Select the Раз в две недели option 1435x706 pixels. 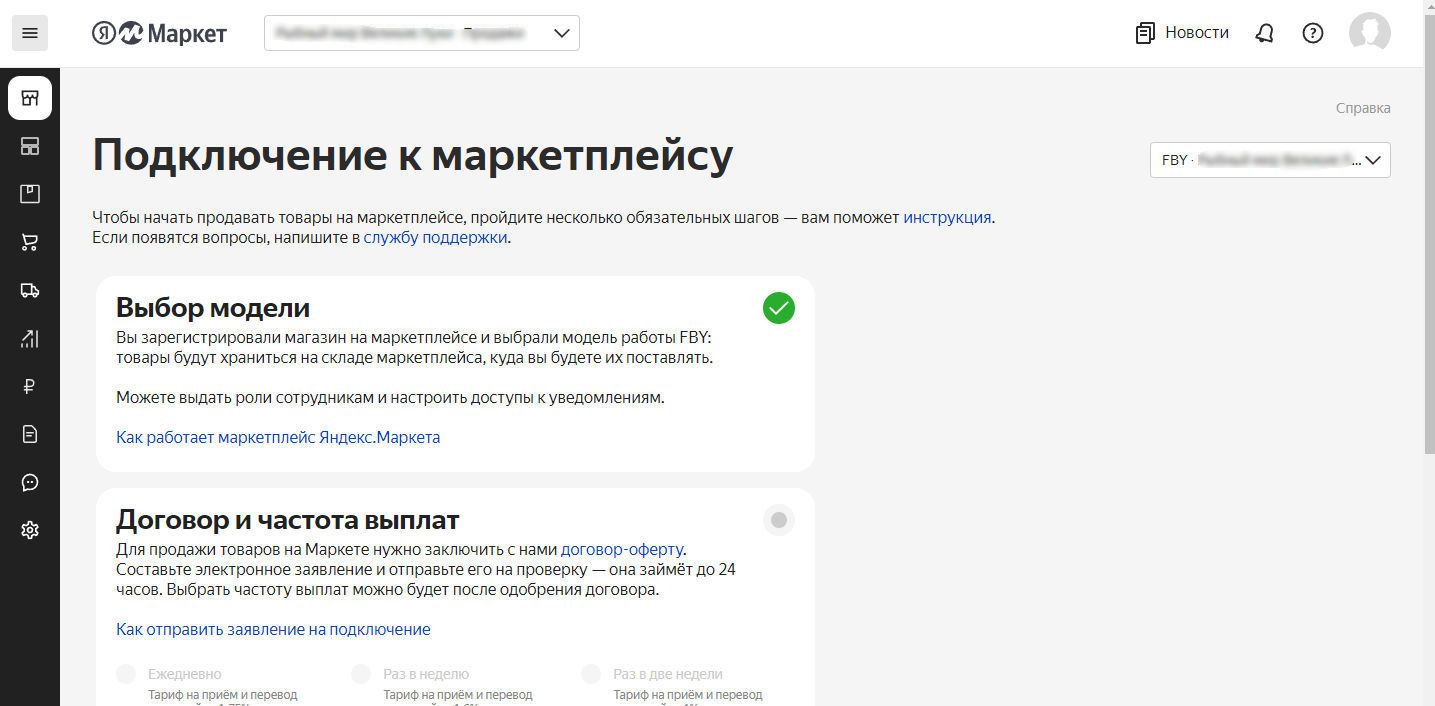(x=591, y=674)
